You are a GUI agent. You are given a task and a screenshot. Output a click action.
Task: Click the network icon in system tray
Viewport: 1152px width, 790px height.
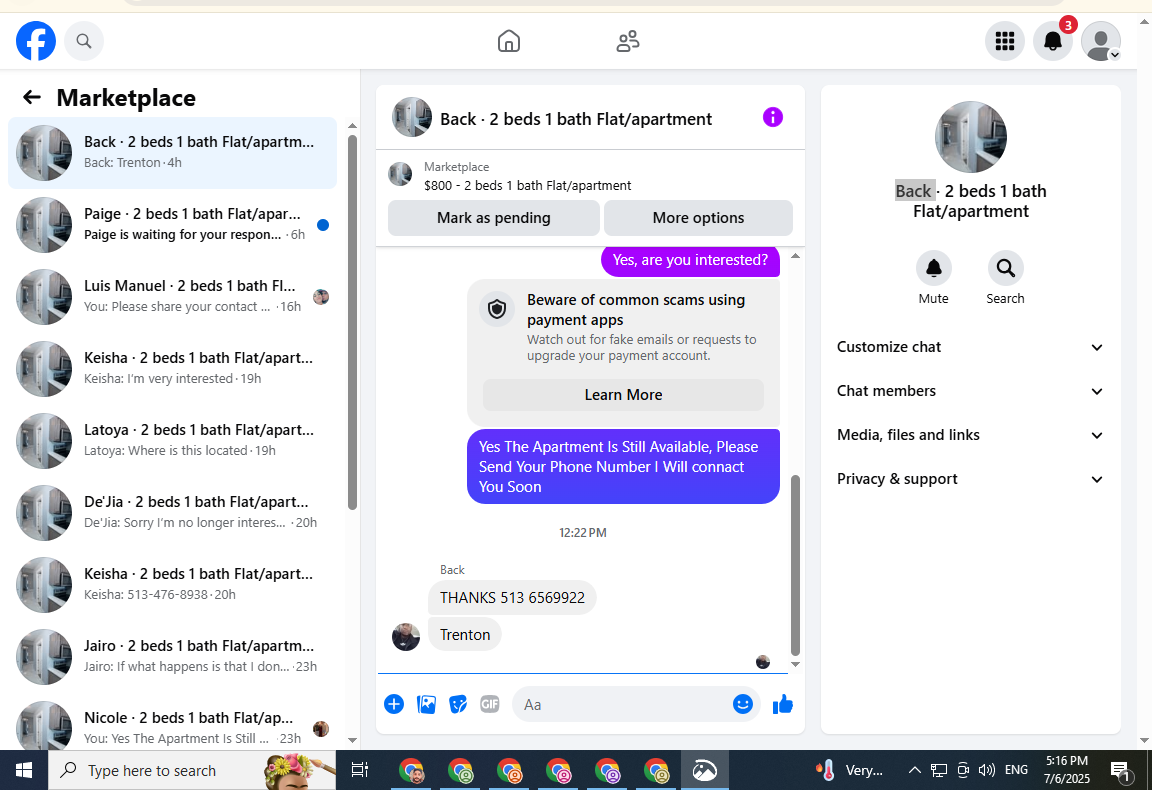[938, 770]
